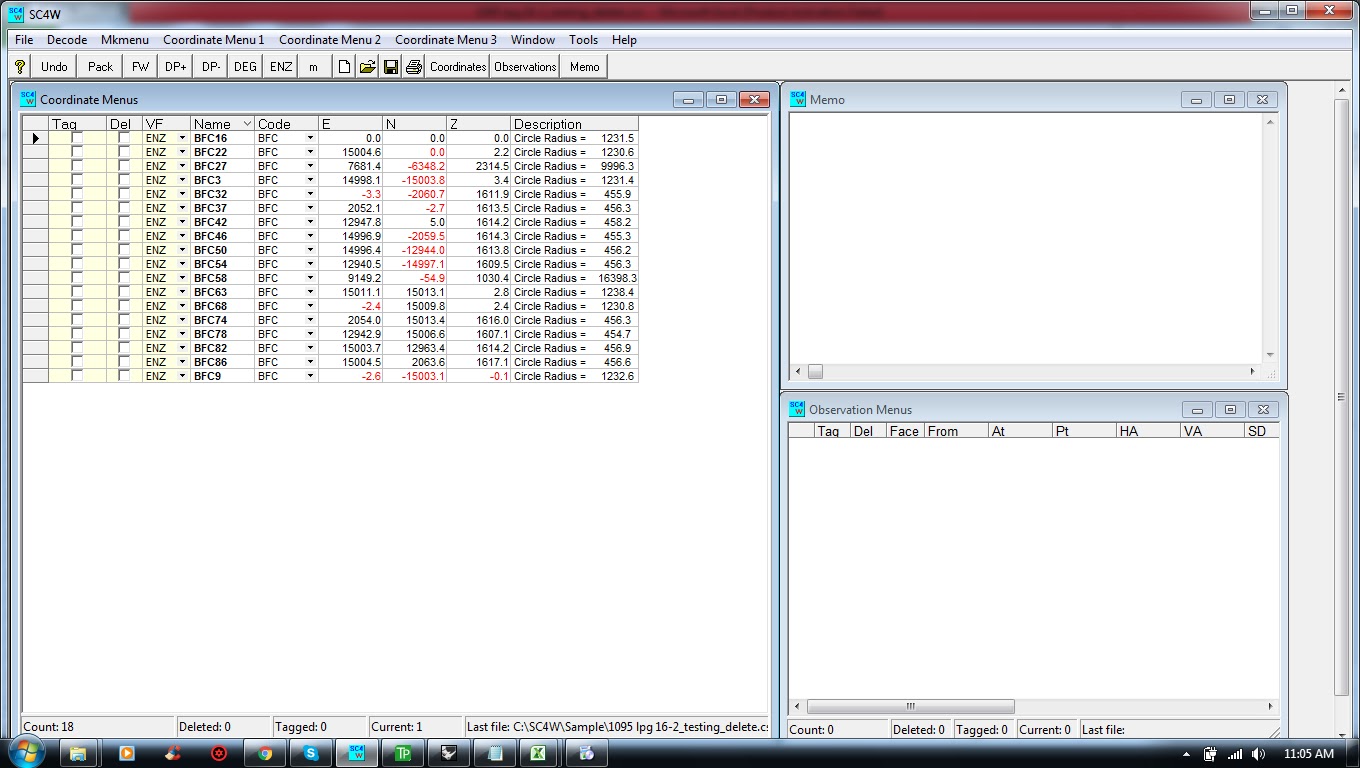This screenshot has height=768, width=1360.
Task: Open the VF dropdown for BFC27
Action: pyautogui.click(x=182, y=166)
